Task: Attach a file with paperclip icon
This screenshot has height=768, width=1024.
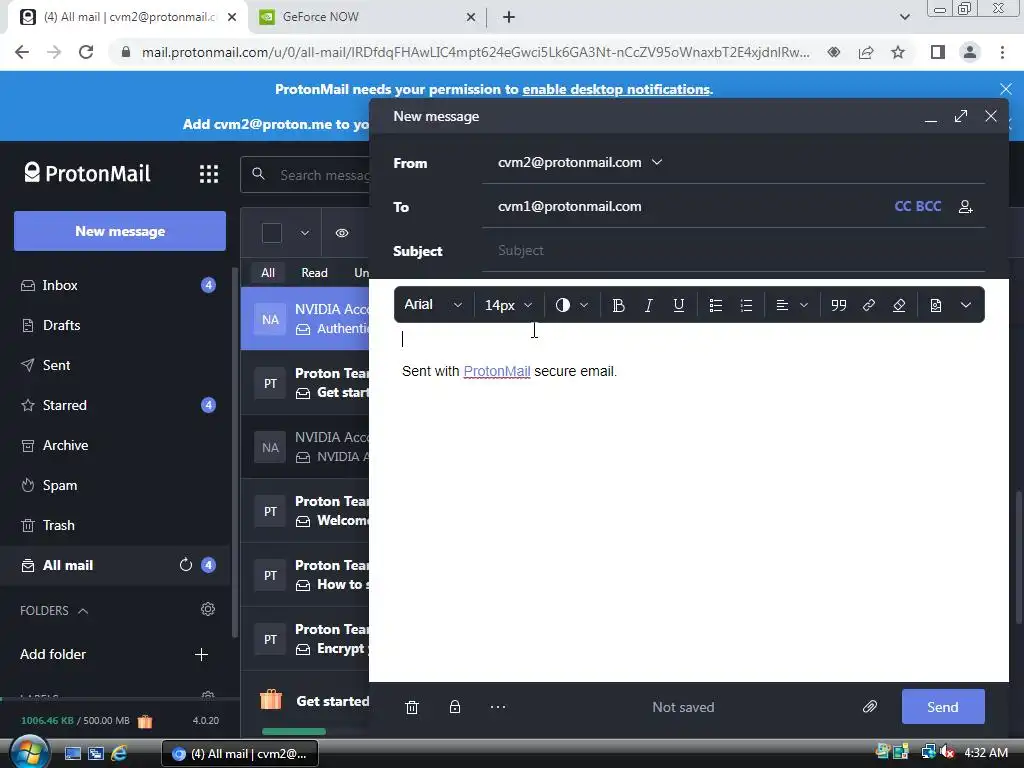Action: (870, 707)
